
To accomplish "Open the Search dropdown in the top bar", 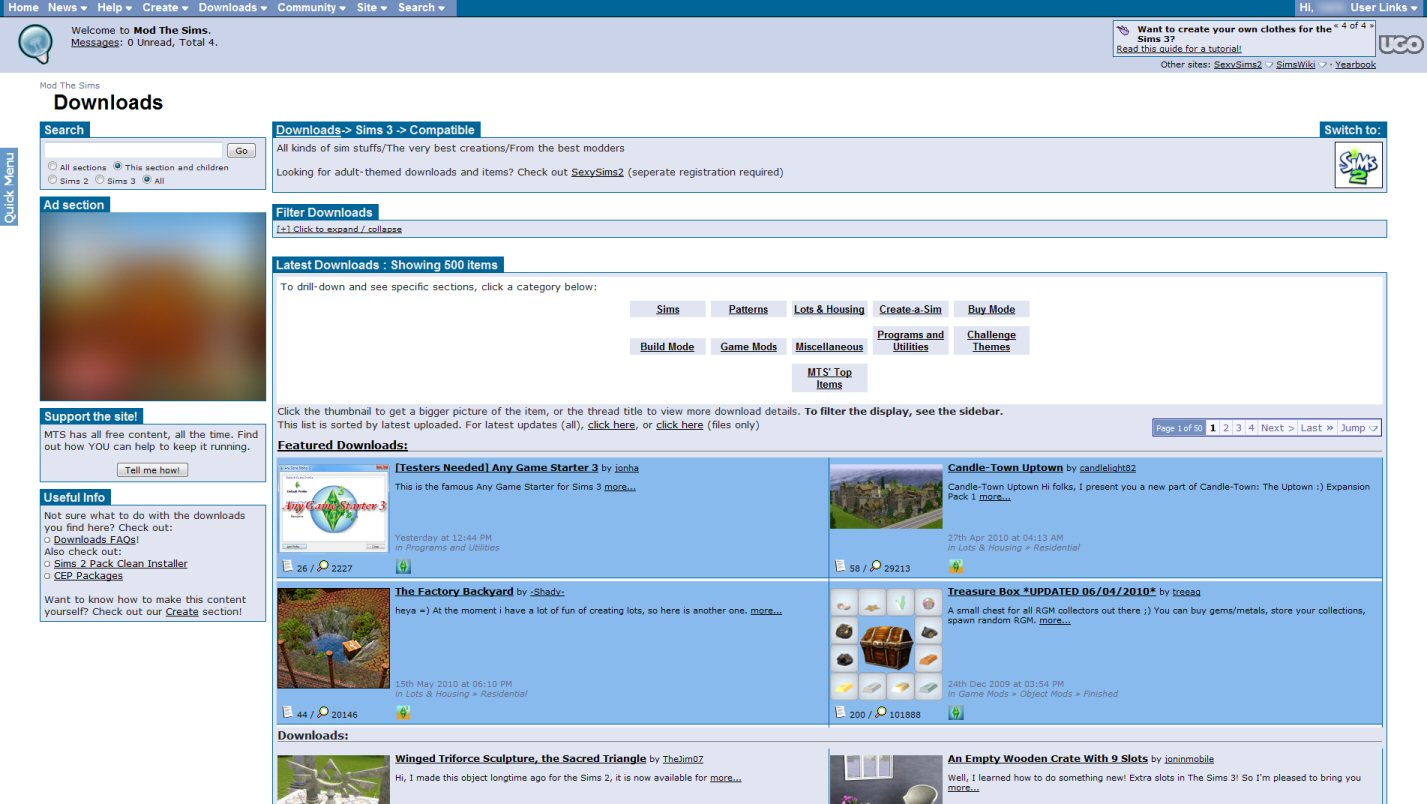I will click(421, 7).
